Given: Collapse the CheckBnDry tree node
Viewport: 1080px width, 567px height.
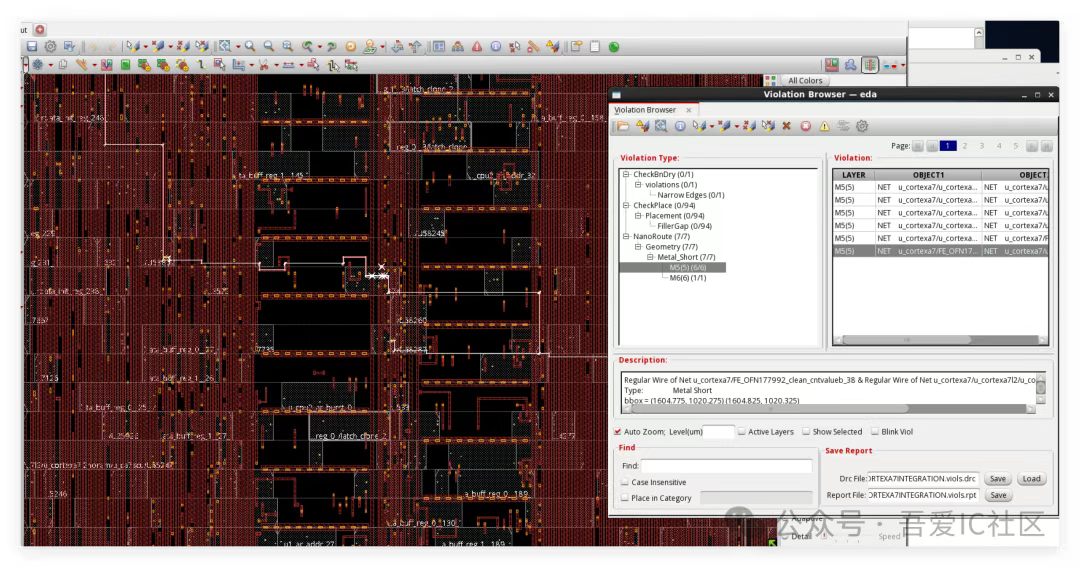Looking at the screenshot, I should [626, 174].
